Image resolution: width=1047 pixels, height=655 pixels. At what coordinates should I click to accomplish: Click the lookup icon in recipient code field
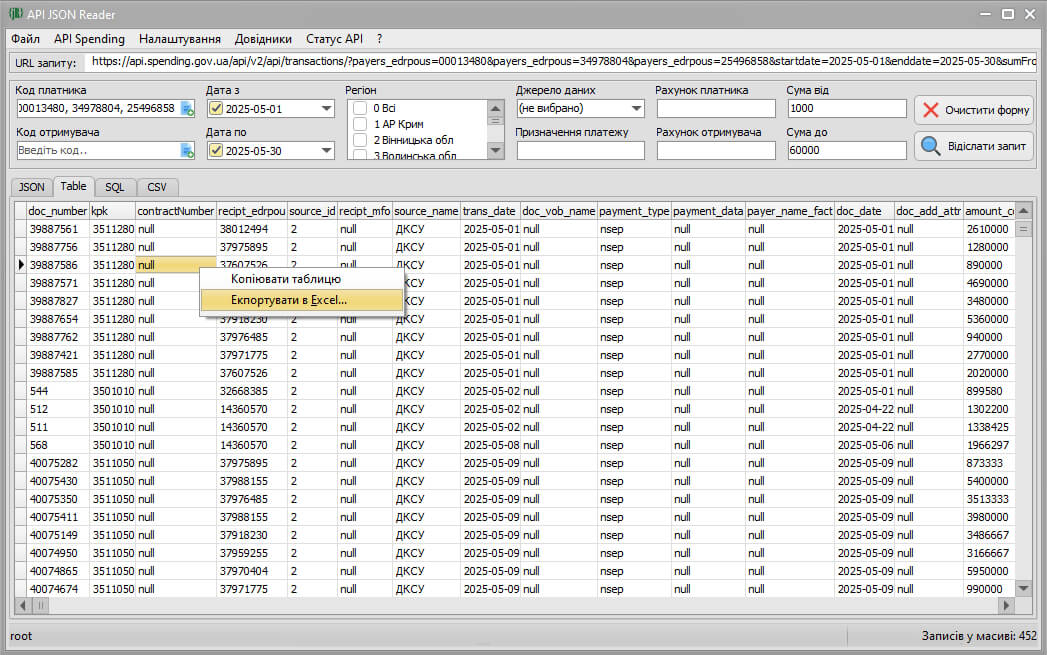tap(187, 151)
